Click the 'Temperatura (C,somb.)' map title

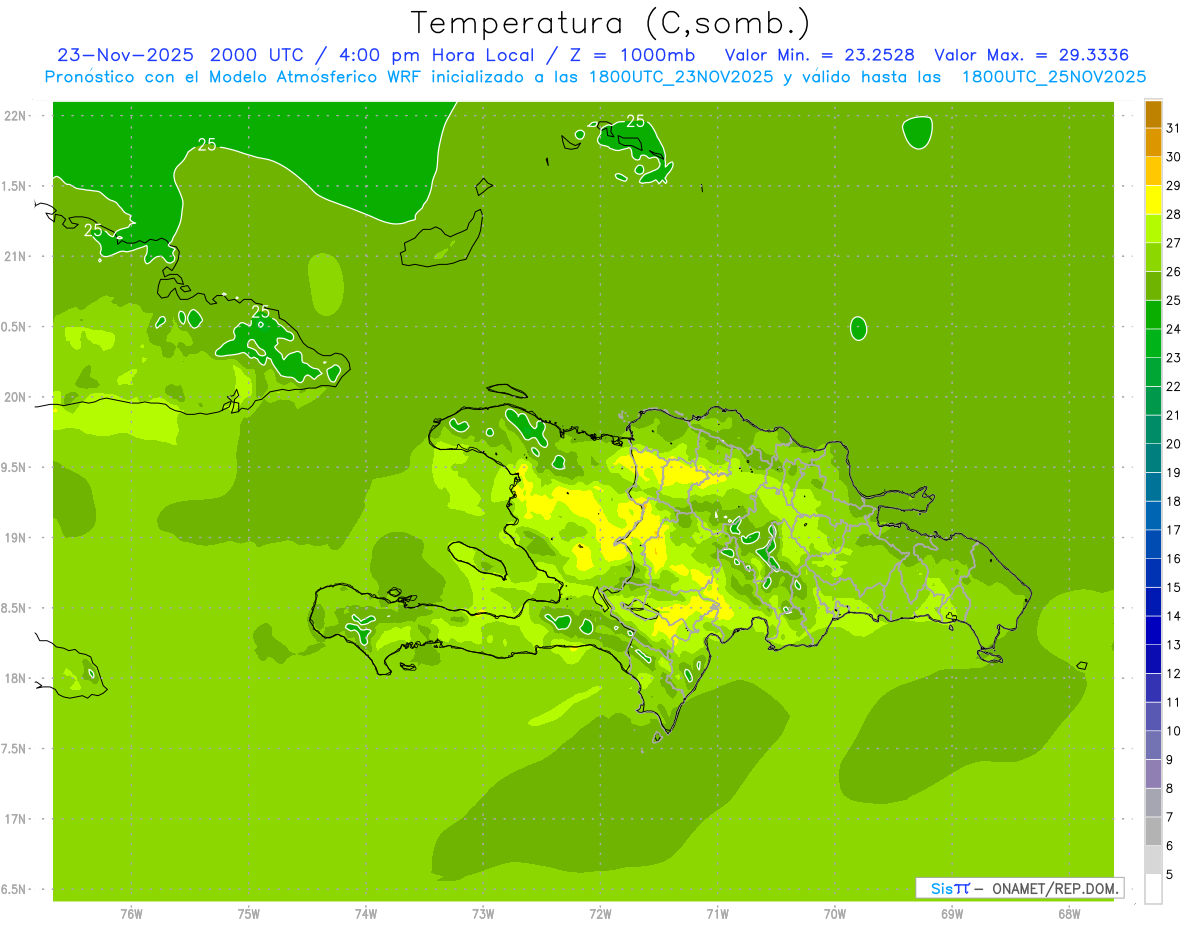click(x=611, y=24)
